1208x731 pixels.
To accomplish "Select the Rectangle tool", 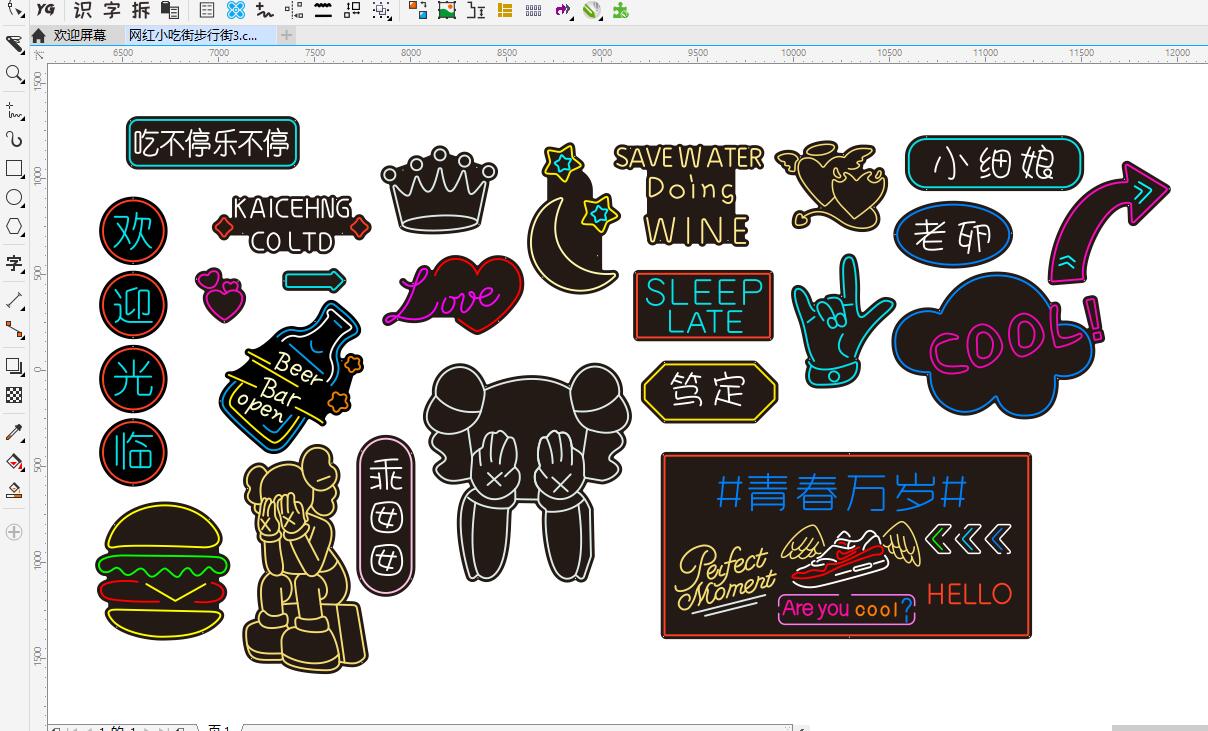I will coord(14,168).
